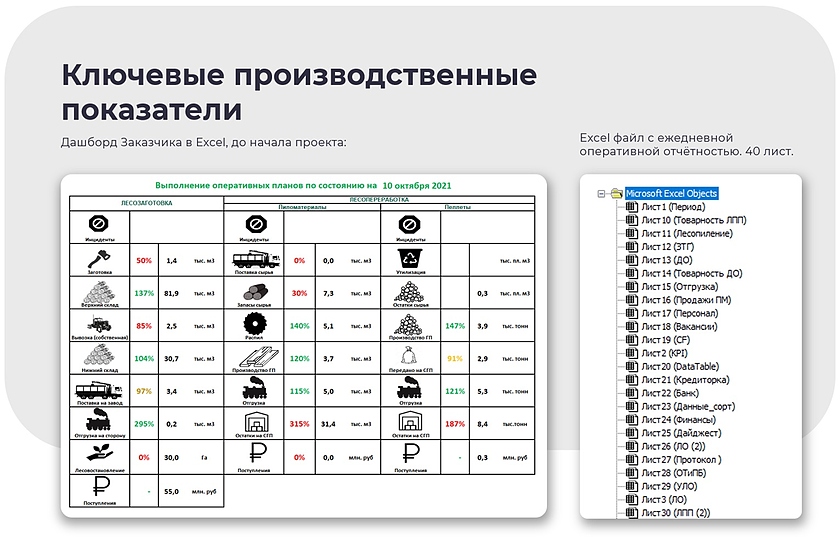Viewport: 840px width, 537px height.
Task: Collapse the Microsoft Excel Objects tree node
Action: tap(600, 194)
